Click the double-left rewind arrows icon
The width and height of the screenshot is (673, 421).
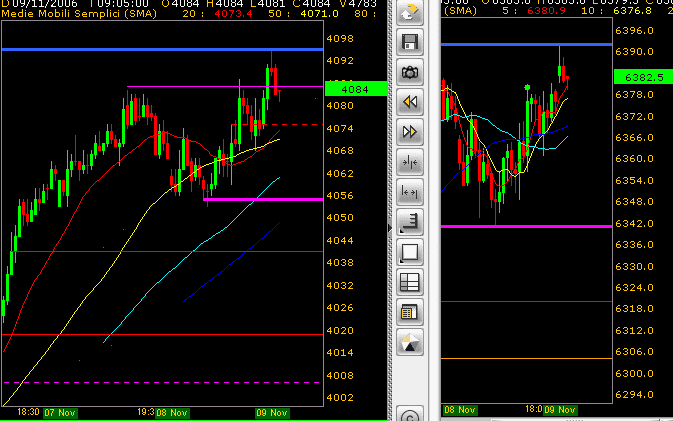point(410,102)
